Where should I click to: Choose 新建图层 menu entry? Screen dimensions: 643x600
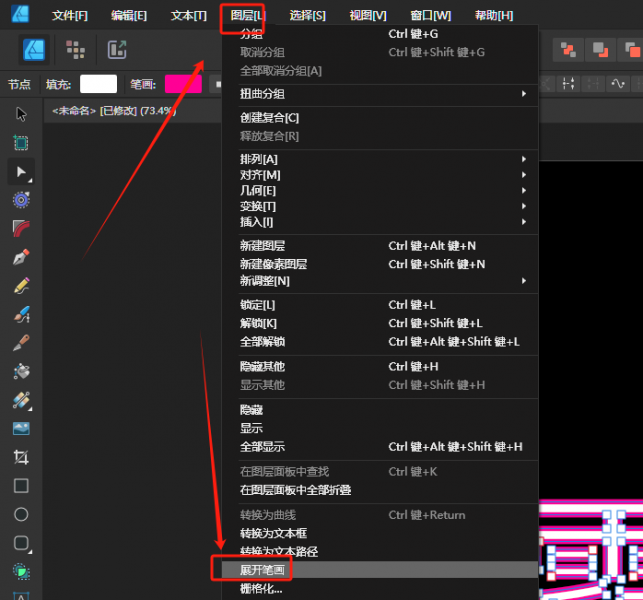click(380, 246)
